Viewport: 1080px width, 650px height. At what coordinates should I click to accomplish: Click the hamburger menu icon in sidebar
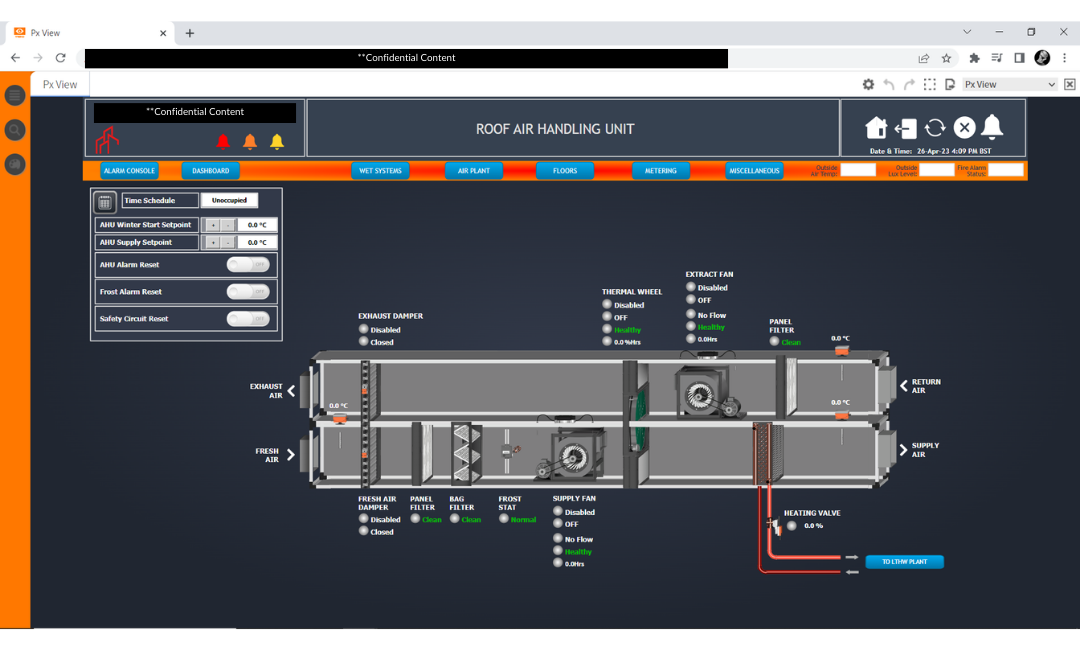(x=14, y=95)
